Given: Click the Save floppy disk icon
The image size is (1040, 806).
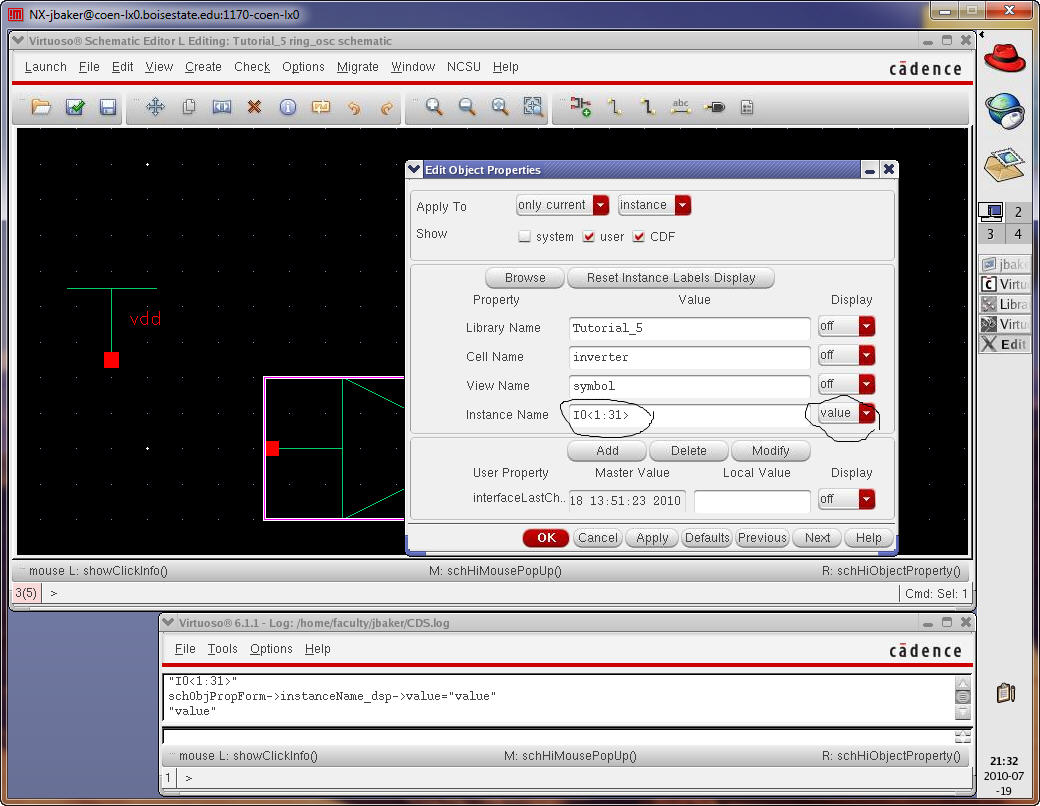Looking at the screenshot, I should click(x=107, y=107).
